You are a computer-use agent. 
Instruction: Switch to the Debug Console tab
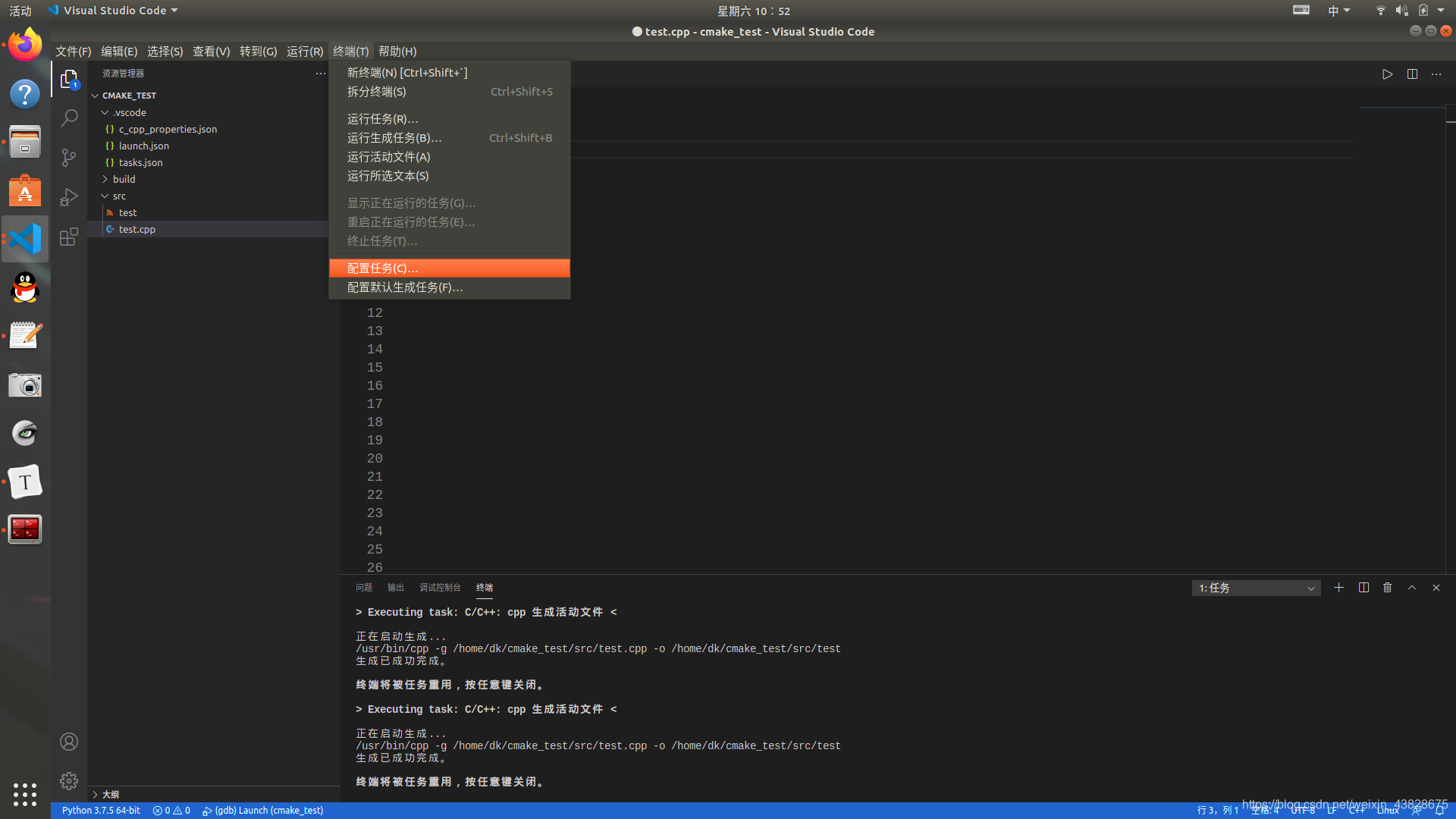[x=440, y=588]
